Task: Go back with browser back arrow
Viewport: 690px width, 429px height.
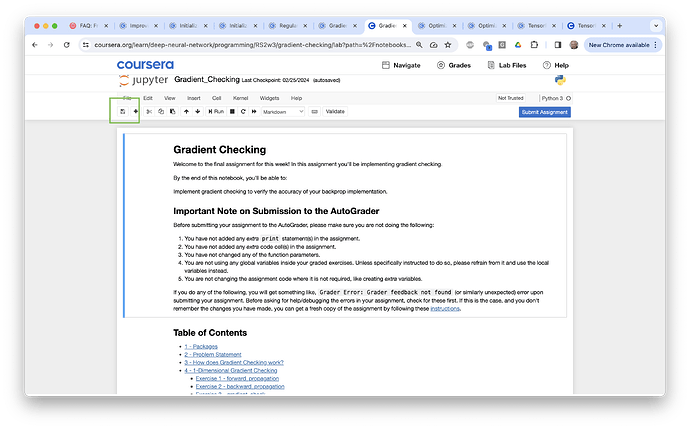Action: [x=35, y=45]
